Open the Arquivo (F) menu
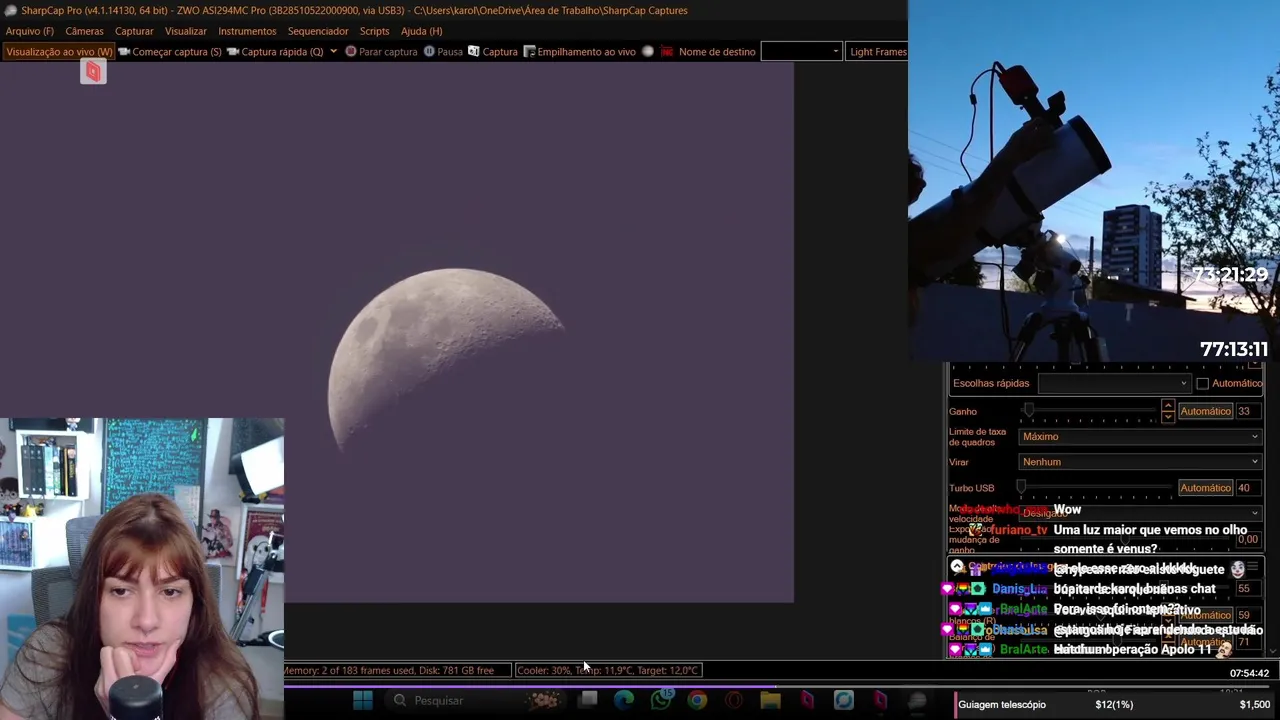Viewport: 1280px width, 720px height. point(30,31)
